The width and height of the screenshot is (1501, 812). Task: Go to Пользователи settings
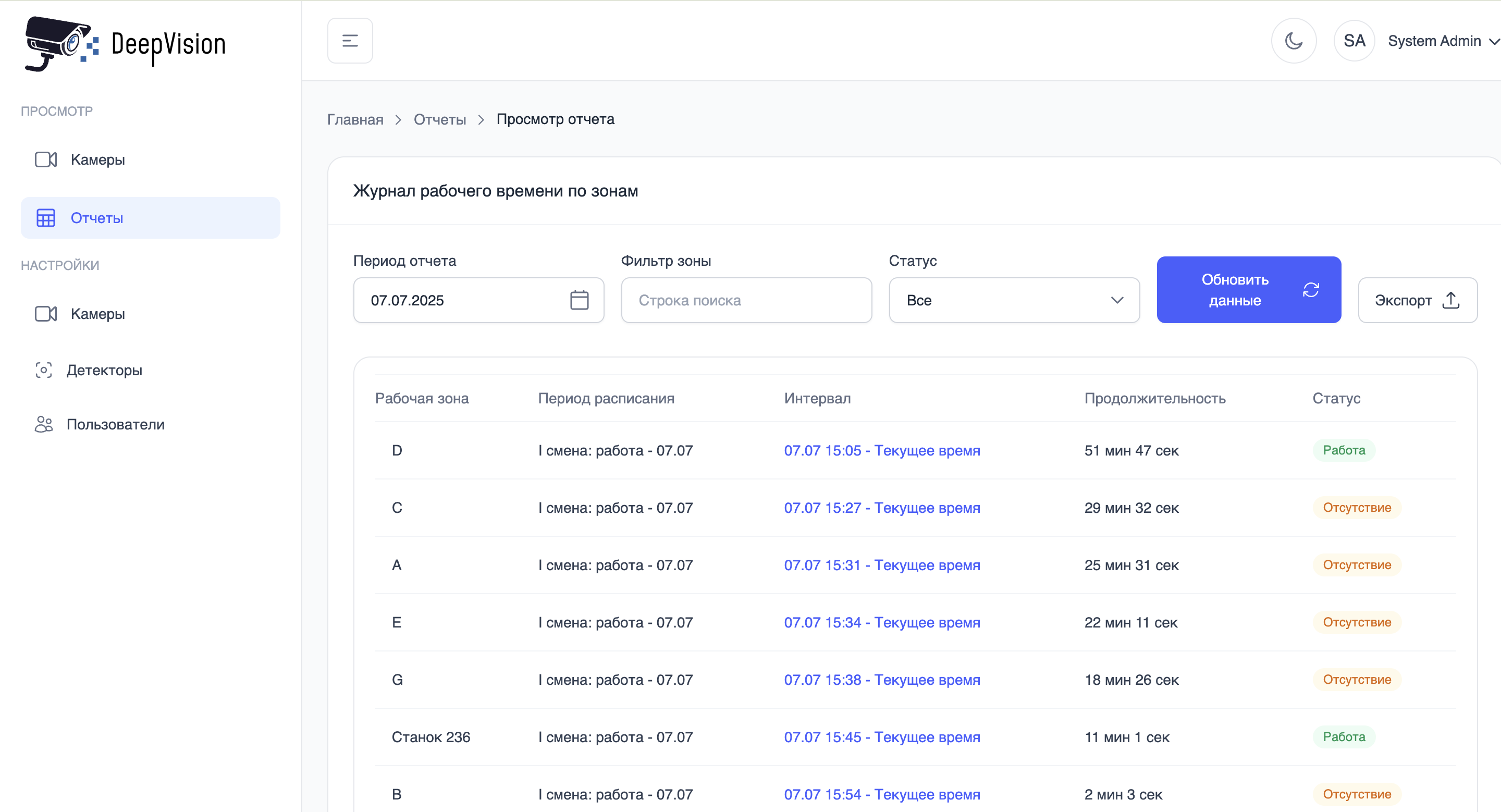pyautogui.click(x=150, y=424)
